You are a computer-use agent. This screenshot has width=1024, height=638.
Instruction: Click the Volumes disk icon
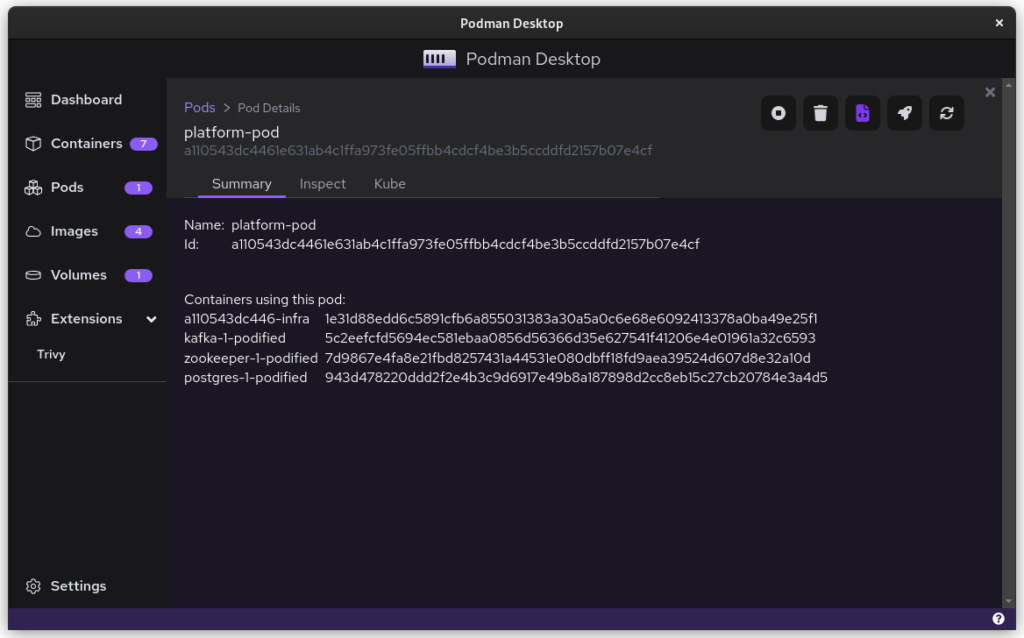pos(33,275)
